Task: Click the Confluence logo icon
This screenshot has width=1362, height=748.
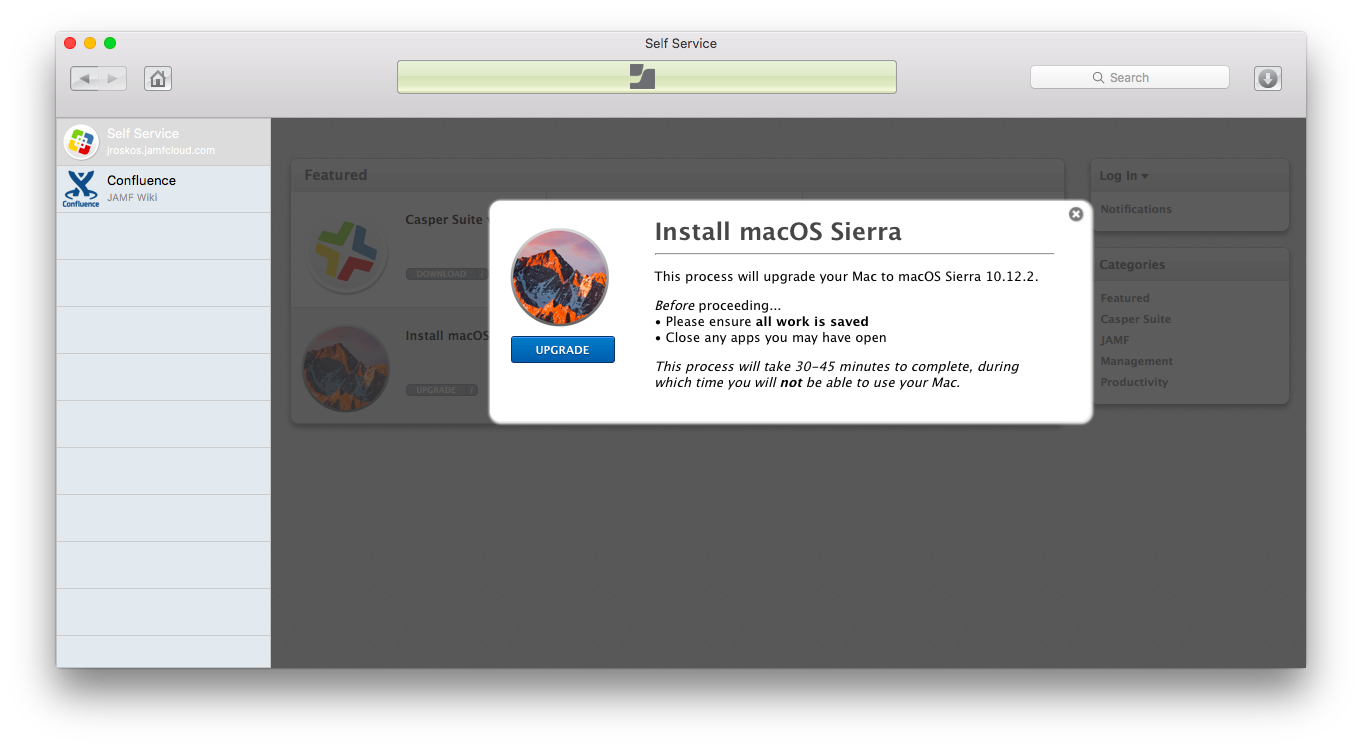Action: click(81, 189)
